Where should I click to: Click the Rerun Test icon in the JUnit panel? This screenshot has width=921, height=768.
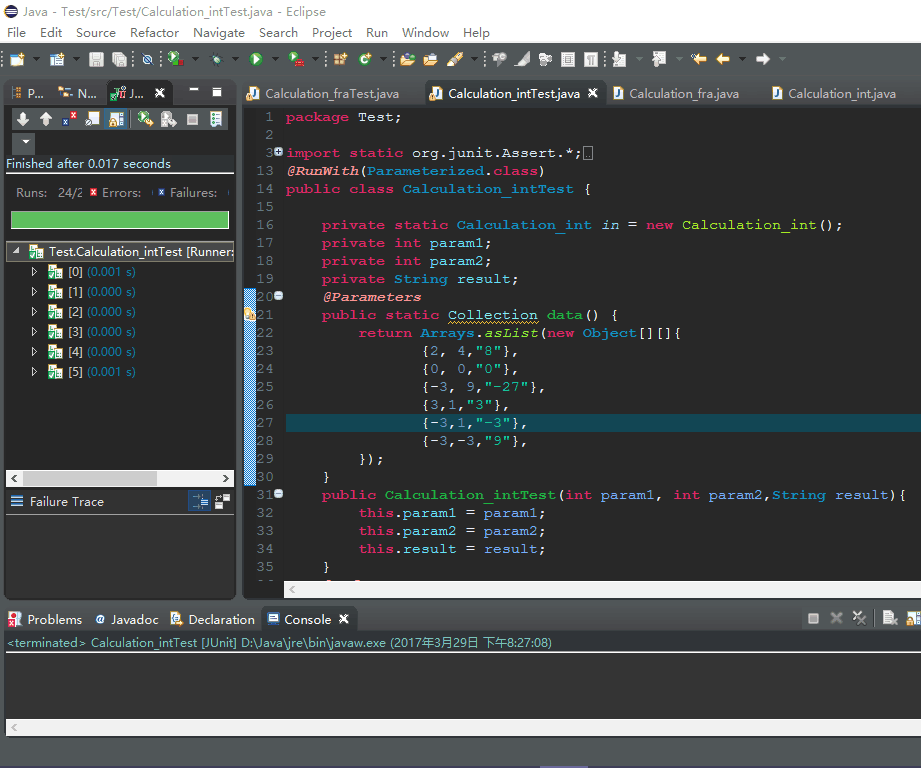coord(145,119)
